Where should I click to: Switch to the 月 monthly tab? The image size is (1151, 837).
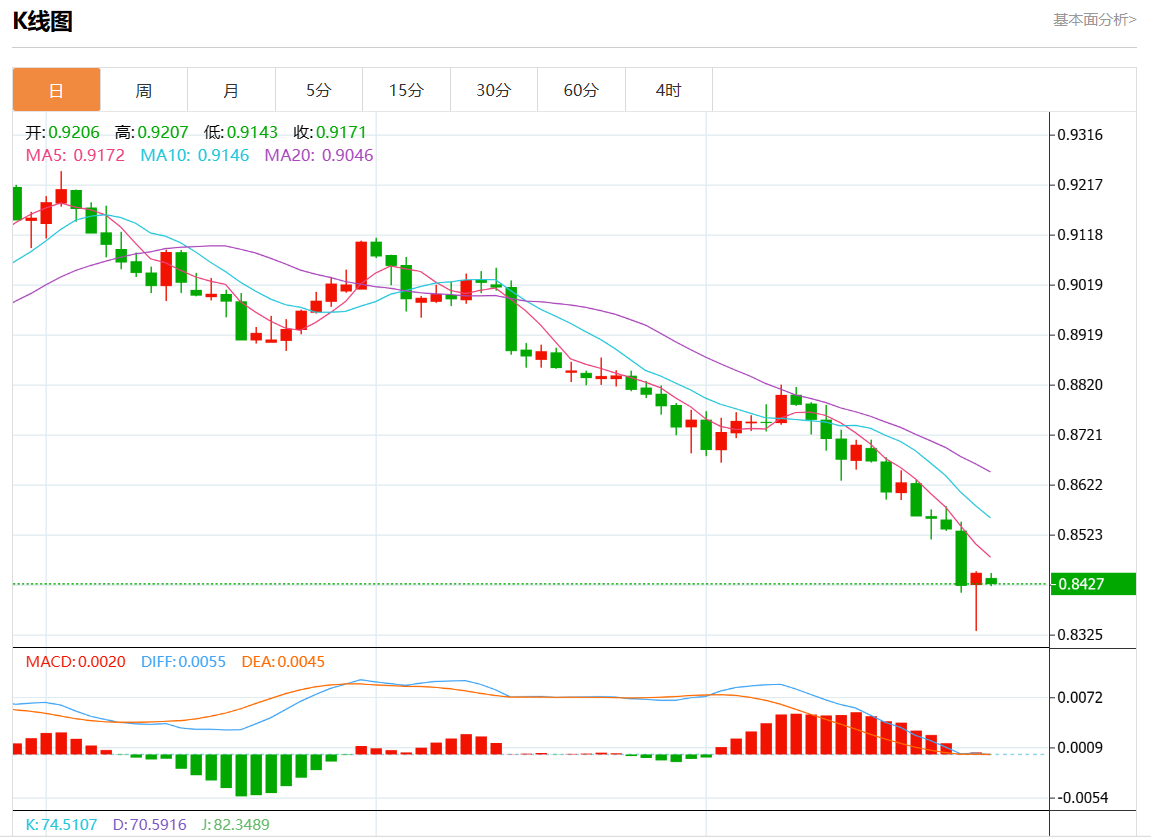coord(231,90)
